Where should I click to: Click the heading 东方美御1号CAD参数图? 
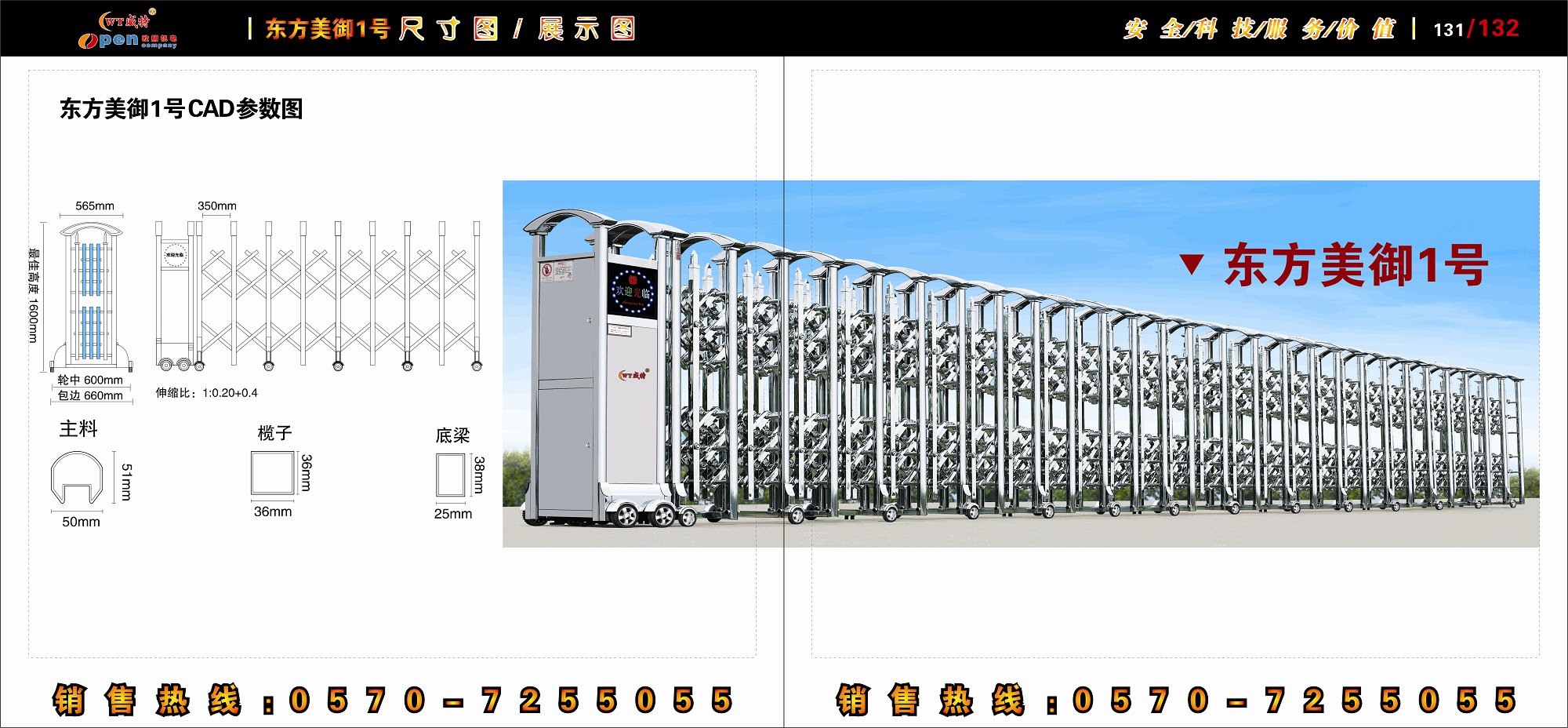tap(181, 108)
